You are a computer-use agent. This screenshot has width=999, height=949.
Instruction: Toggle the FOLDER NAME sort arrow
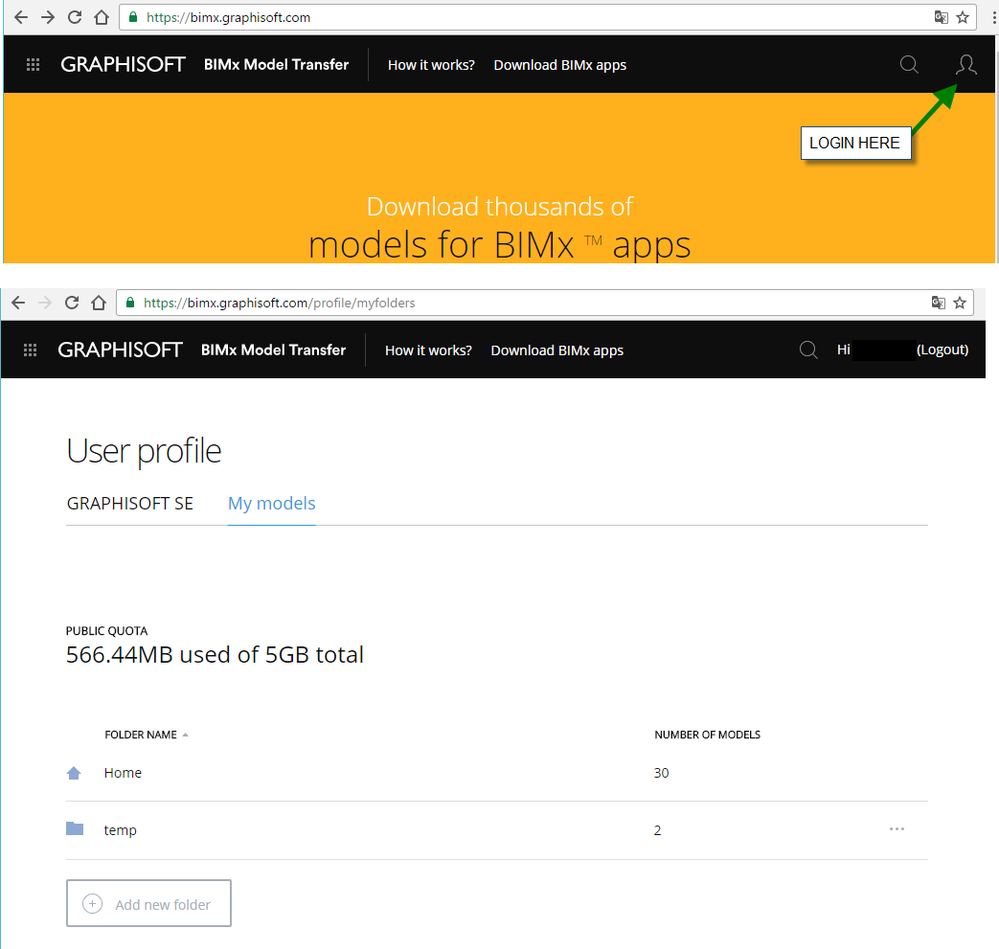tap(183, 734)
